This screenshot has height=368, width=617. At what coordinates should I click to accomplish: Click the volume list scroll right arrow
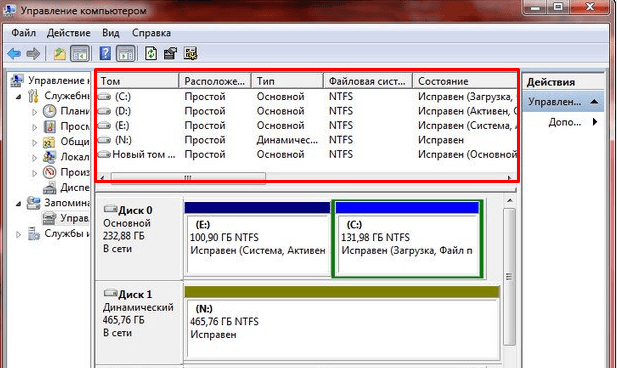(510, 178)
